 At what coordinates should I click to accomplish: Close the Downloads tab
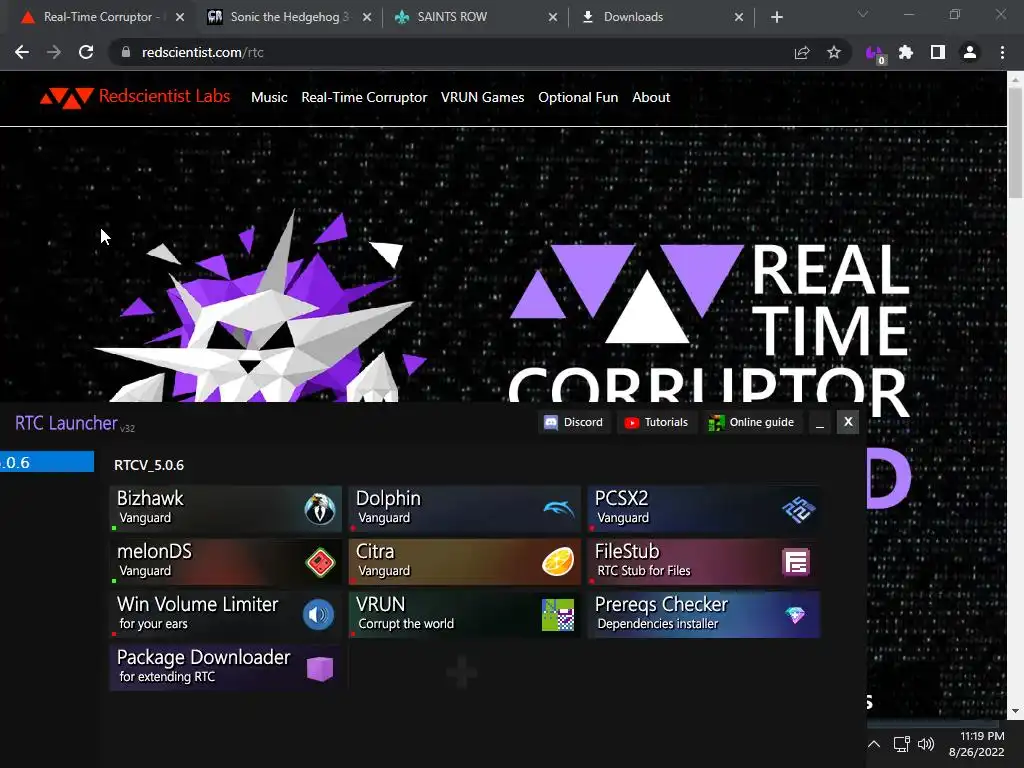pyautogui.click(x=739, y=17)
